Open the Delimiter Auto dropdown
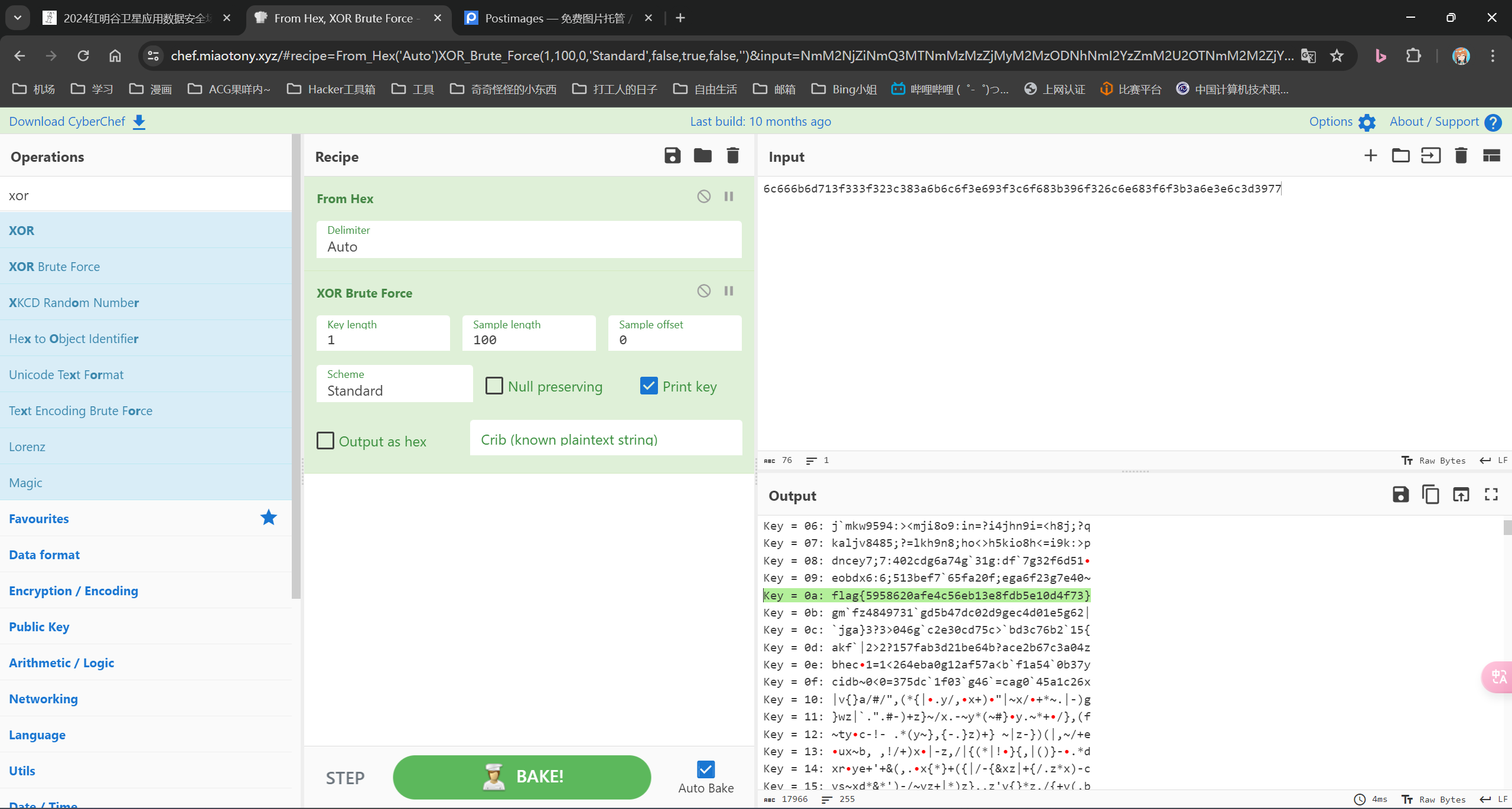The width and height of the screenshot is (1512, 809). (529, 240)
